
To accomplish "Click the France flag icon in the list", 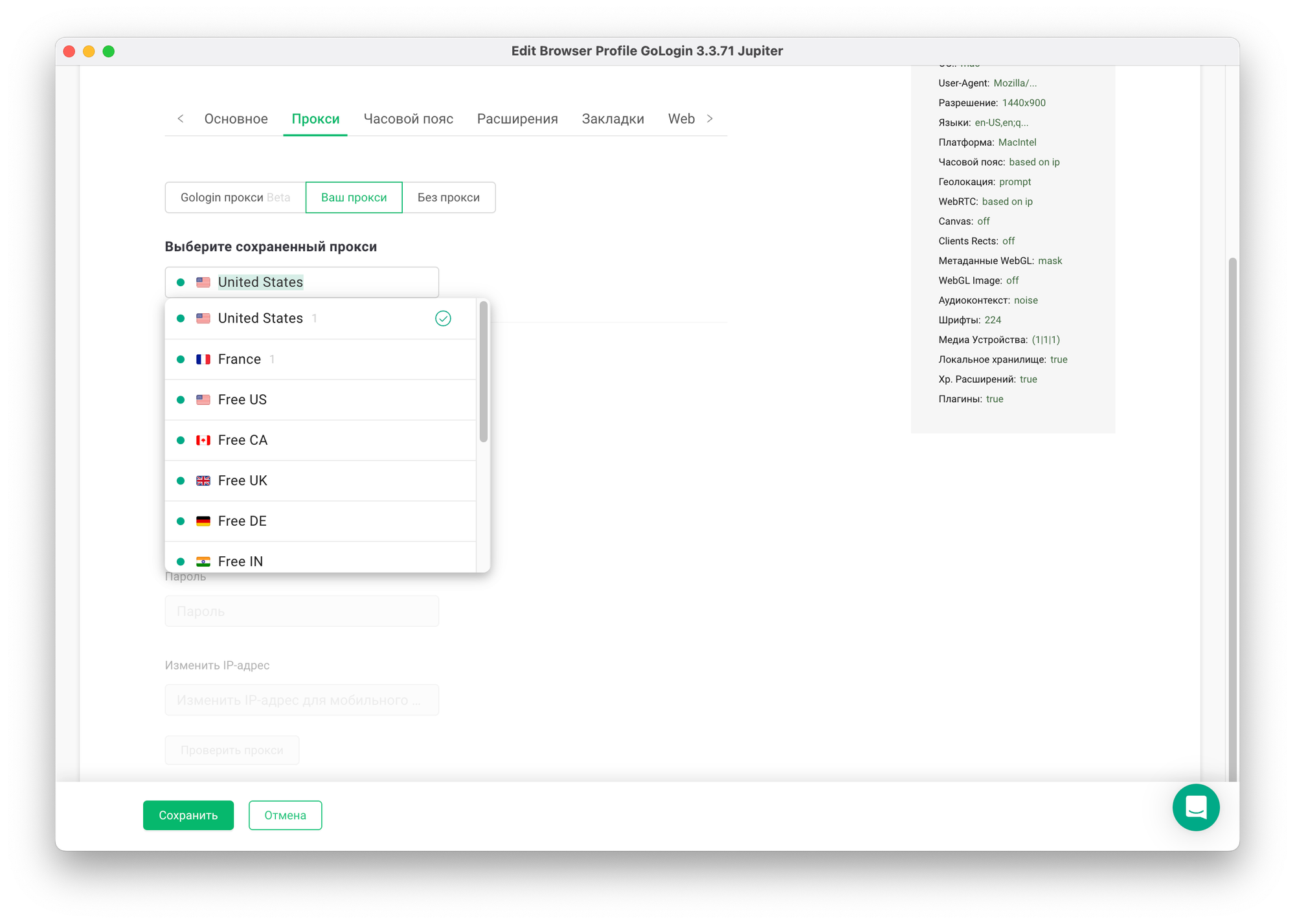I will 203,359.
